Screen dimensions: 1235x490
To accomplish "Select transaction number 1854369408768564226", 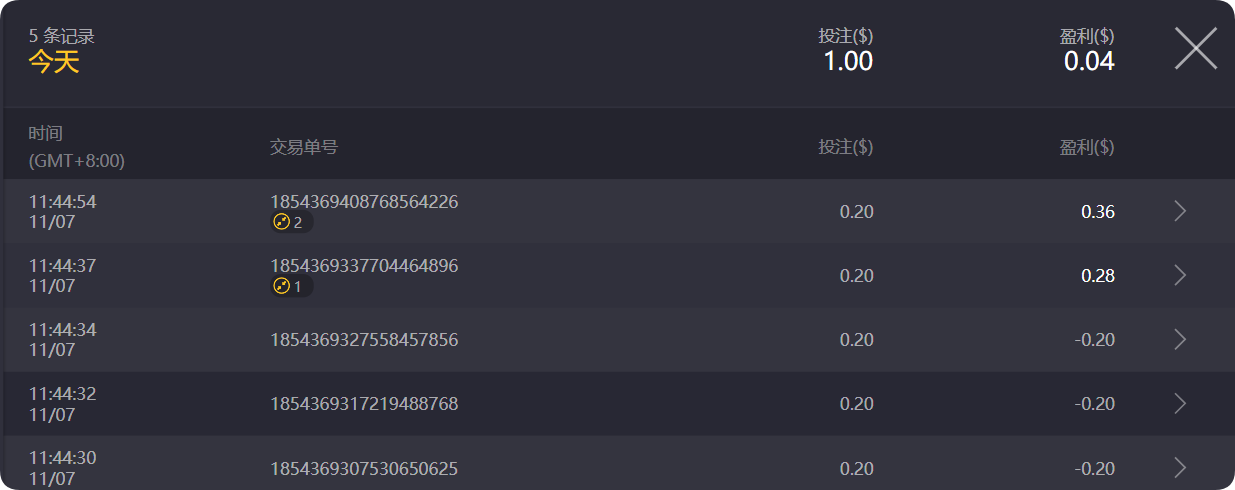I will pos(364,202).
